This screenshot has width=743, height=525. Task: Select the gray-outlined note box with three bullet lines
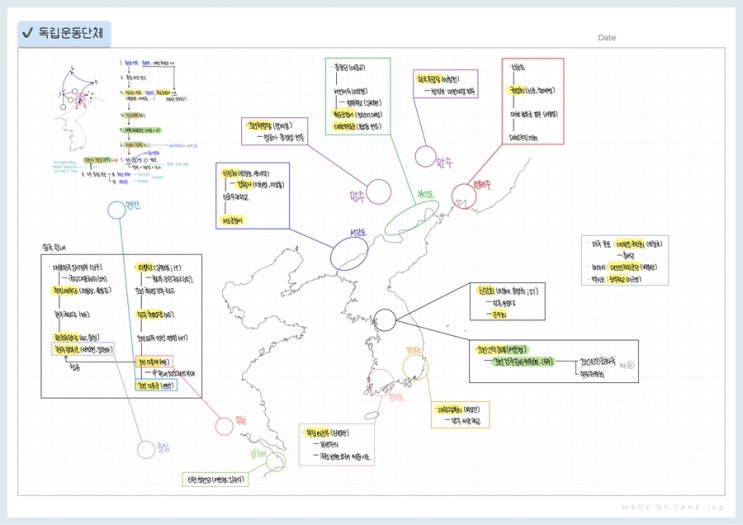(x=625, y=260)
